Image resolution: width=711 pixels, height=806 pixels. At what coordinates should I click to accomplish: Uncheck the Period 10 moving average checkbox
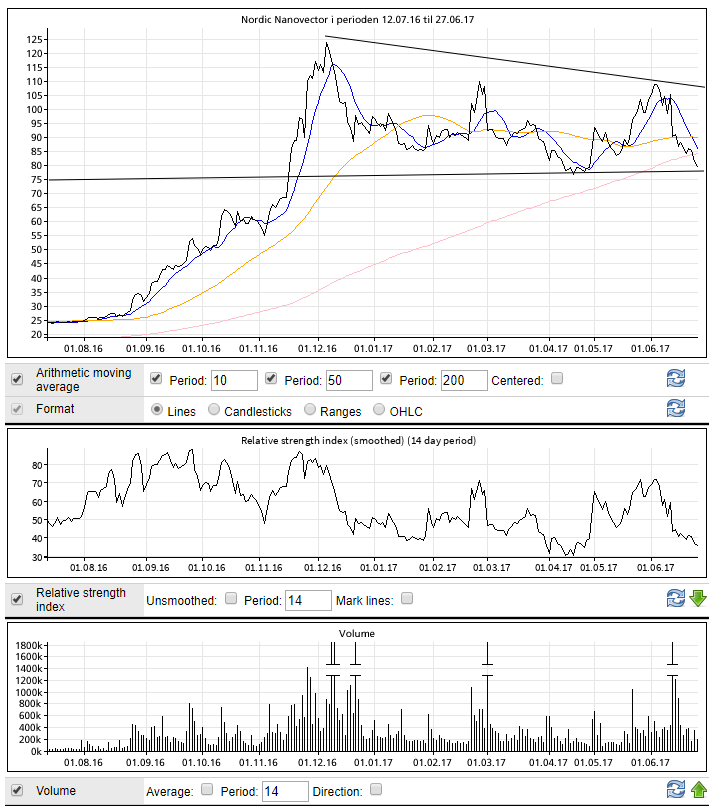(156, 379)
